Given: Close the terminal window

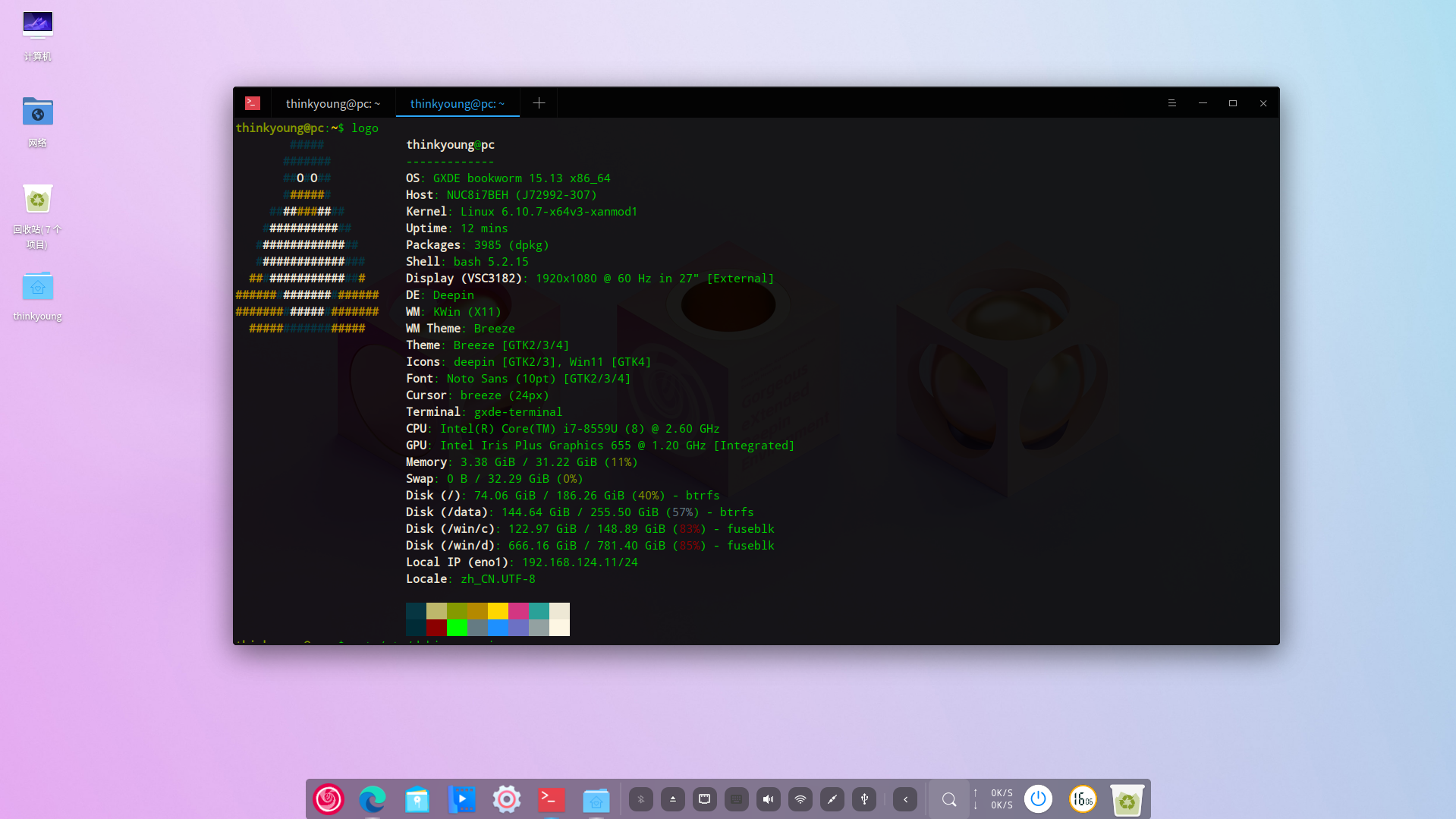Looking at the screenshot, I should tap(1263, 103).
